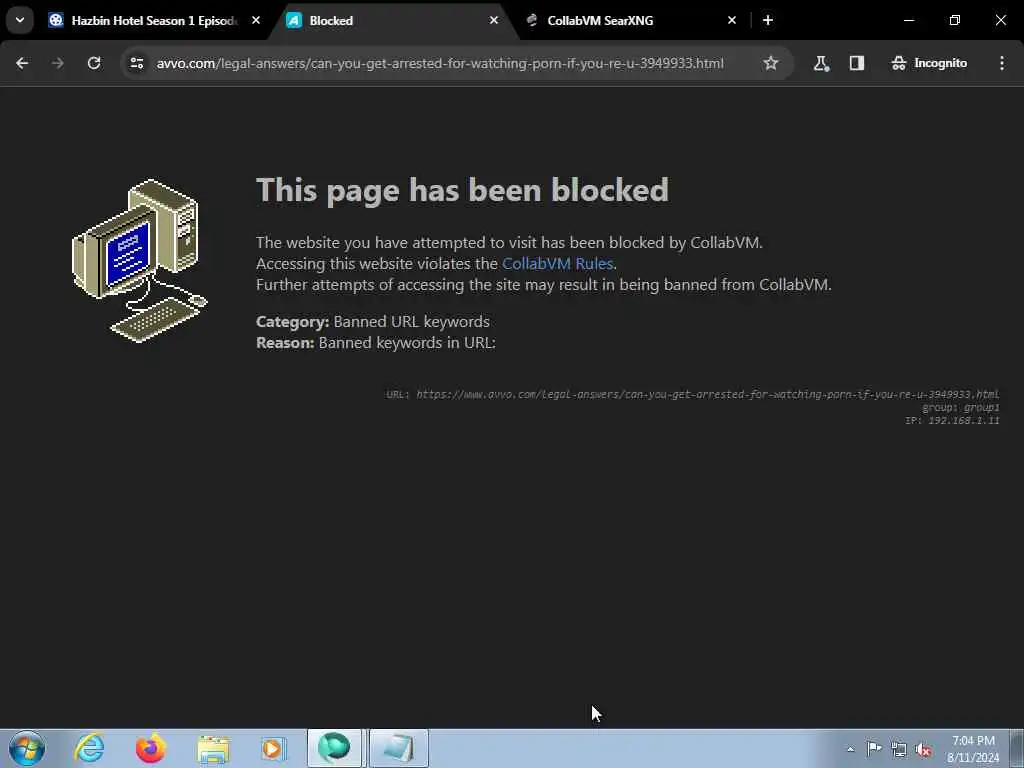Open a new tab with plus button
Screen dimensions: 1024x768
[x=768, y=20]
